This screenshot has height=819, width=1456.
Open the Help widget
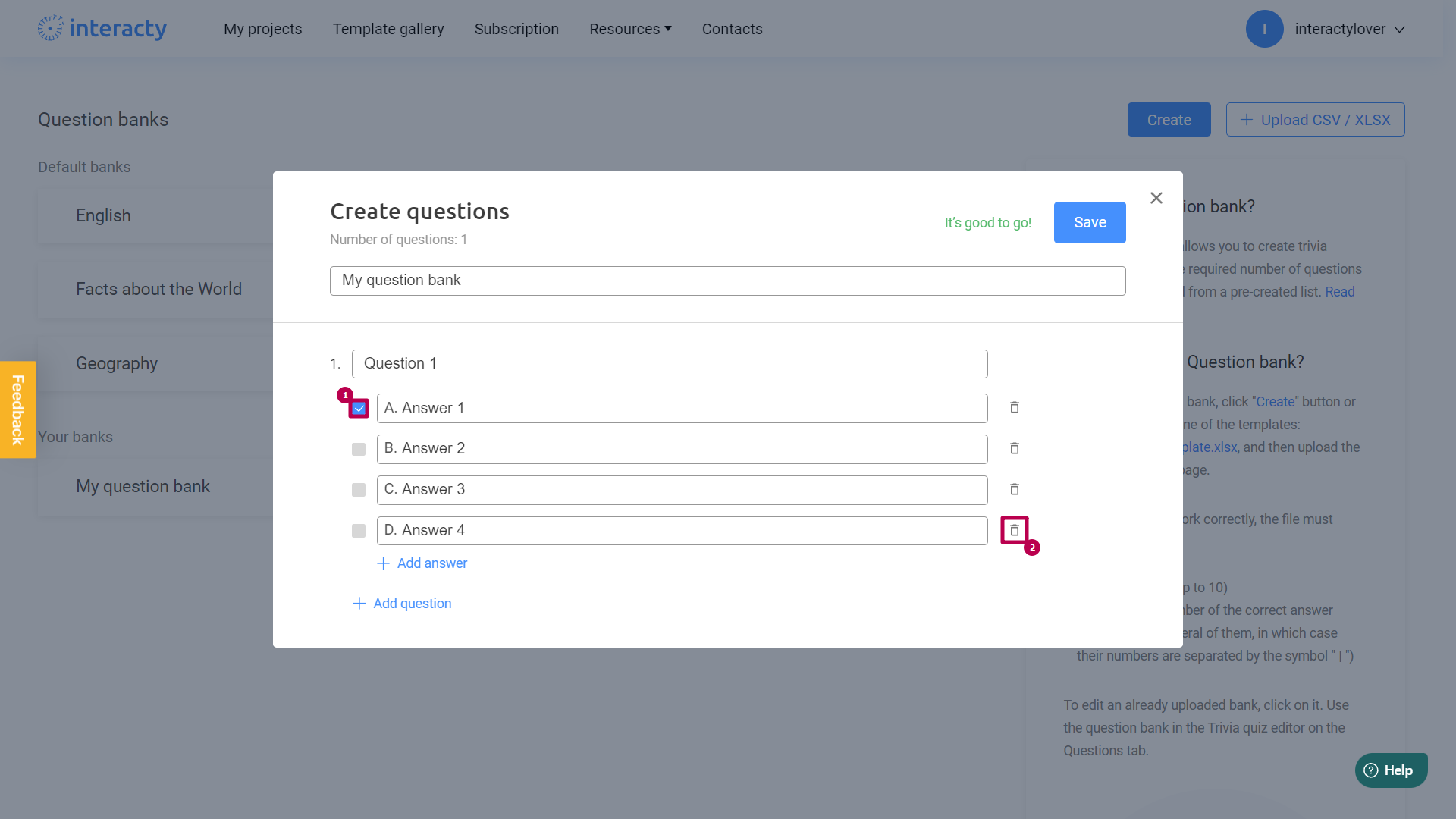[x=1391, y=770]
